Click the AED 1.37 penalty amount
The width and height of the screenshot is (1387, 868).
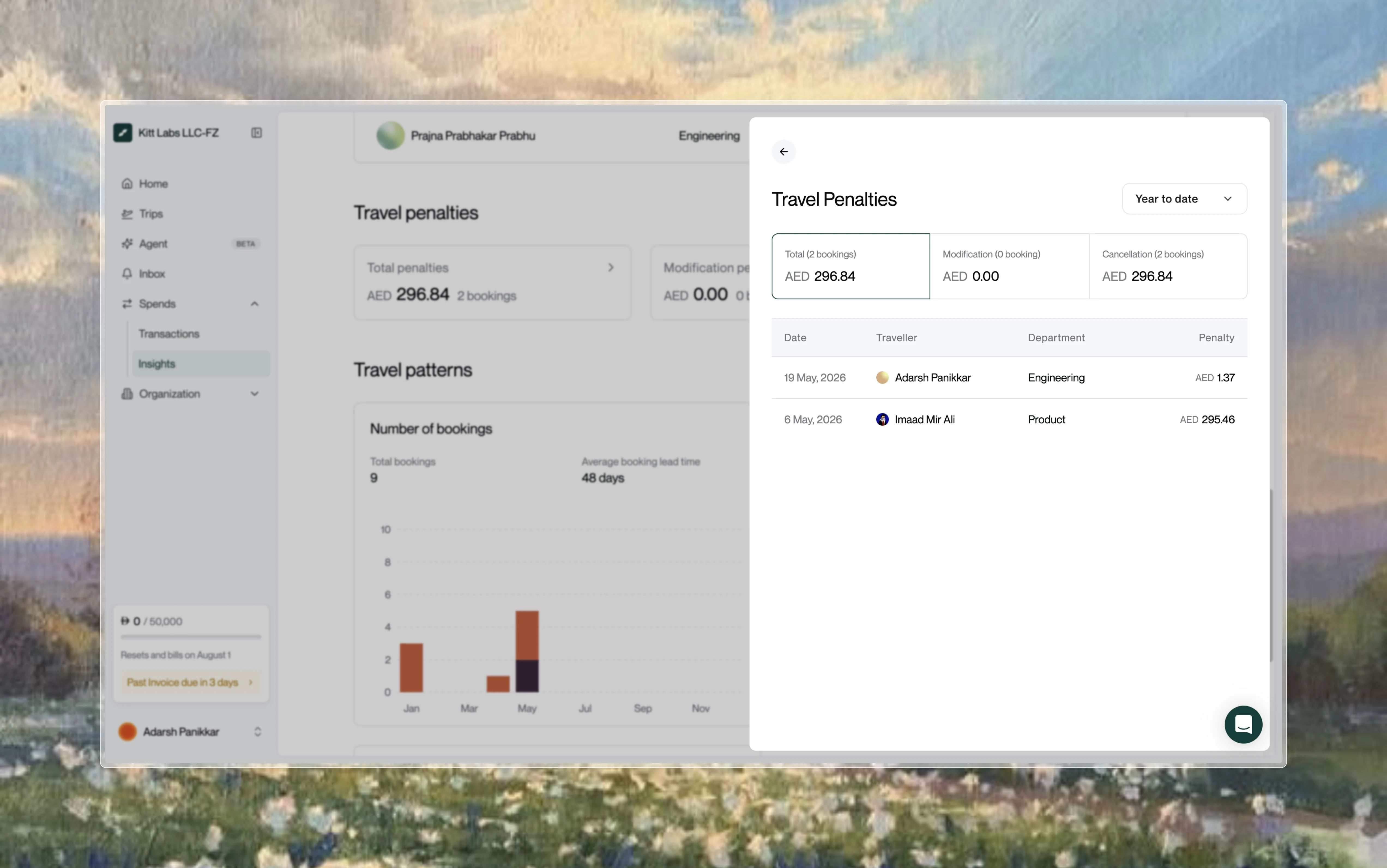1215,378
